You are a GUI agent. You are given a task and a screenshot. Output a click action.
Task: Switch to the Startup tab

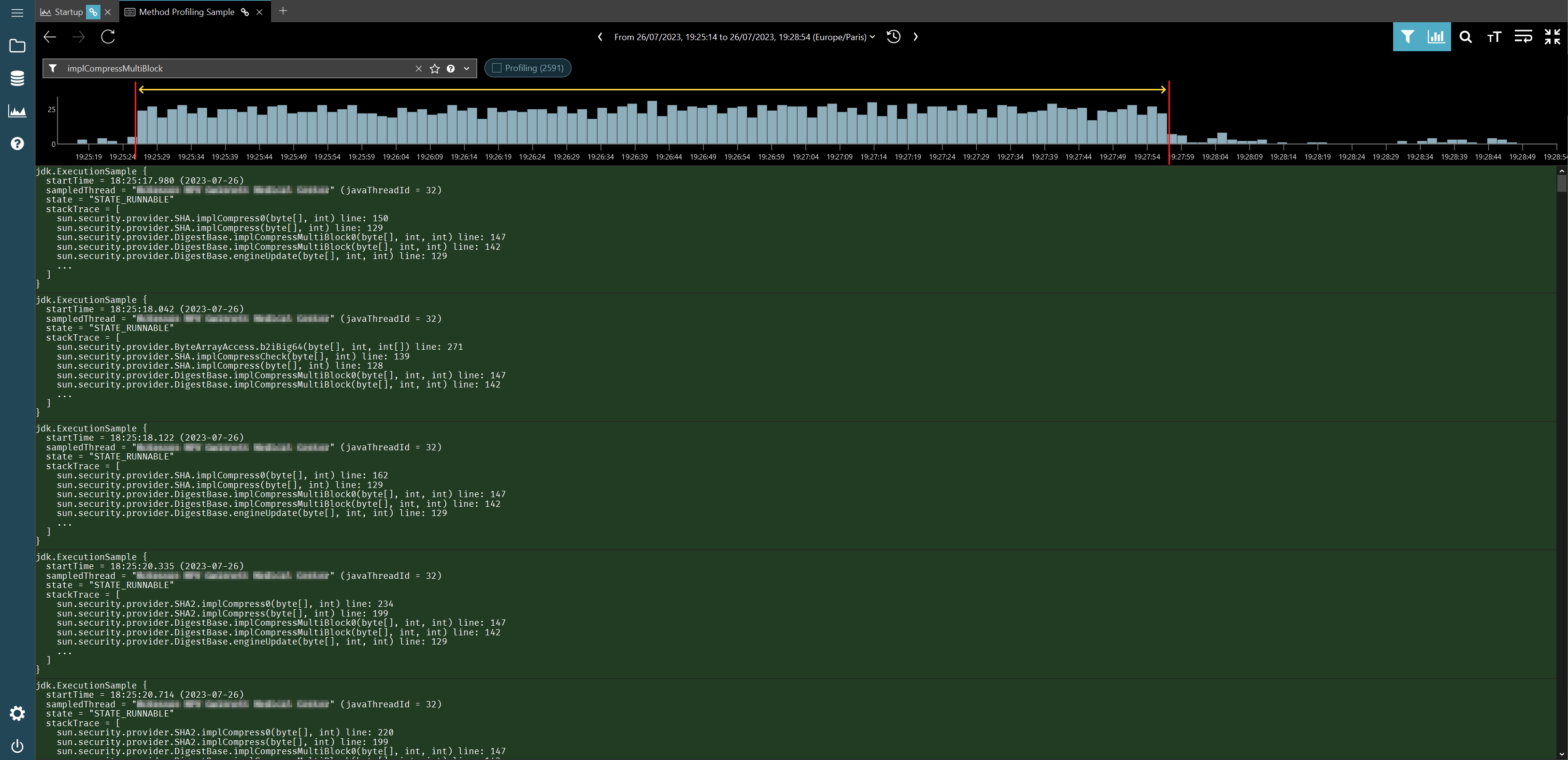tap(68, 12)
